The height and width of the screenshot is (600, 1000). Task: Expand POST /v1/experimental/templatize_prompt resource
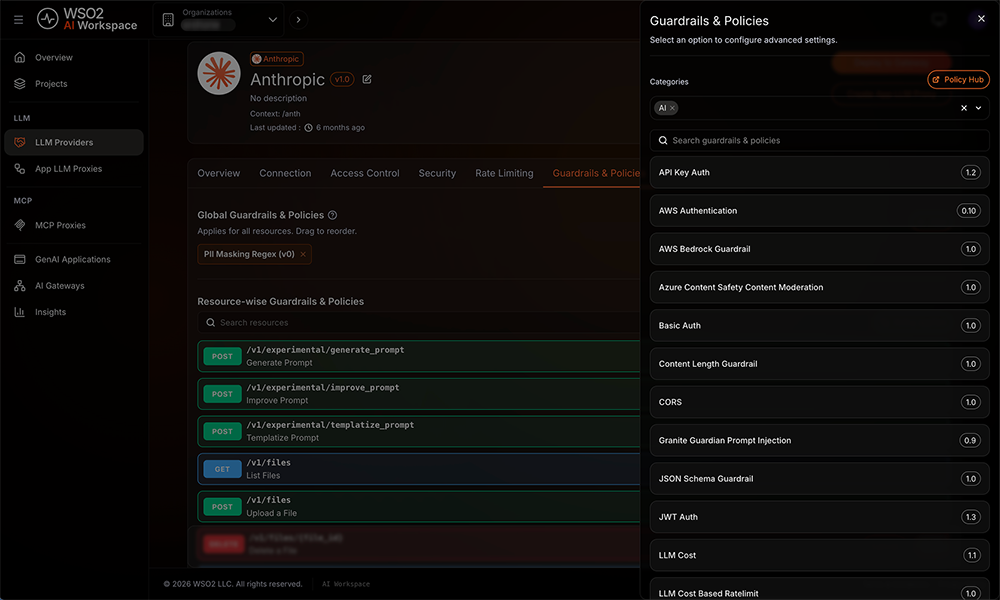pyautogui.click(x=419, y=432)
